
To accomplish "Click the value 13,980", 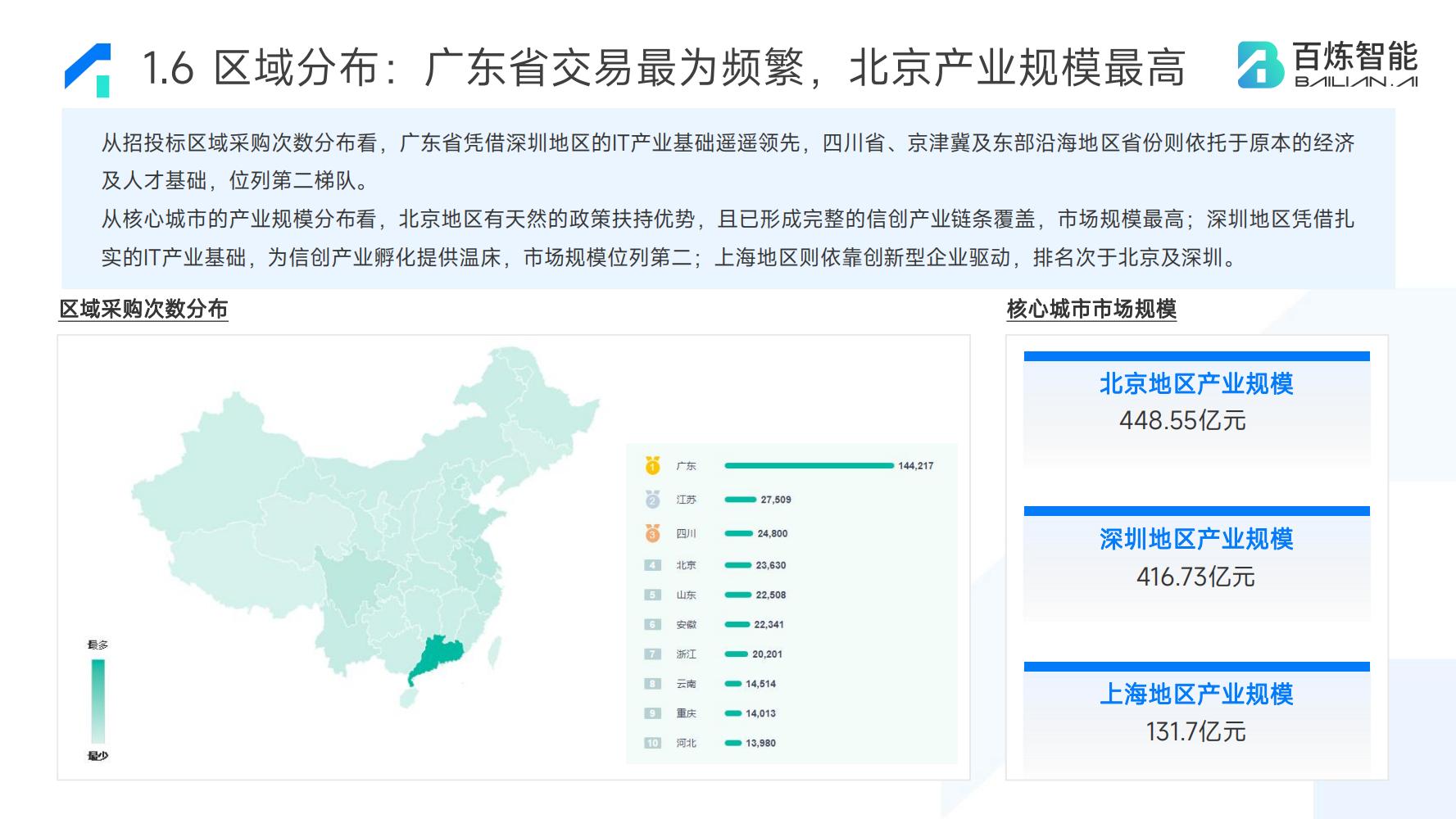I will coord(761,743).
